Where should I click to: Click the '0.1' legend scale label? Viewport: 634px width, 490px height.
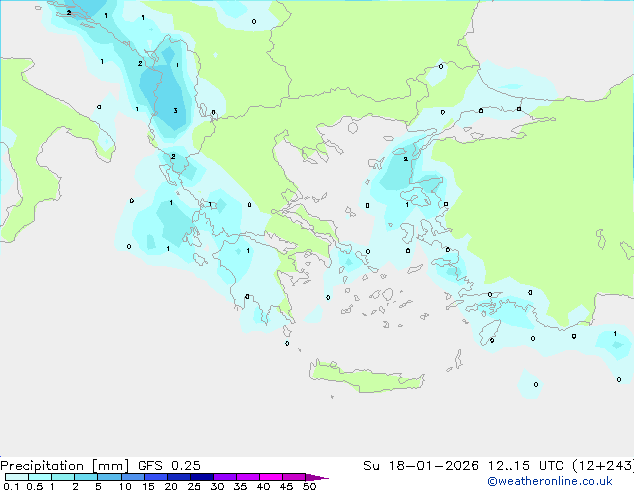11,486
